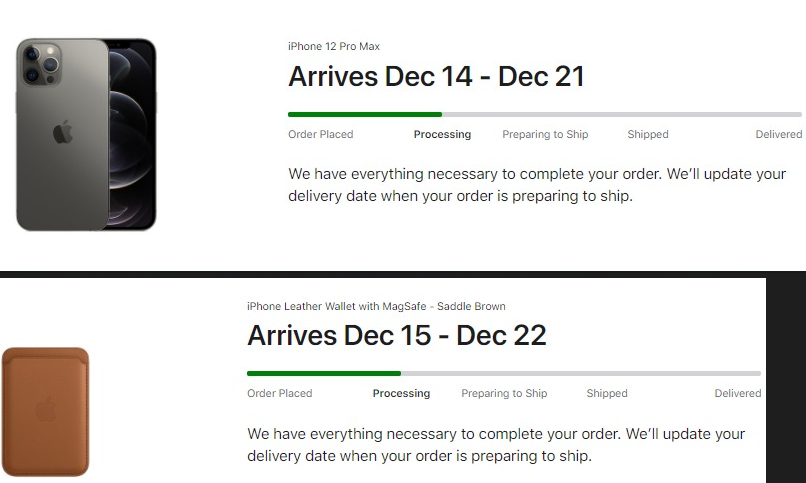Click Shipped step for wallet order
Viewport: 806px width, 483px height.
607,394
